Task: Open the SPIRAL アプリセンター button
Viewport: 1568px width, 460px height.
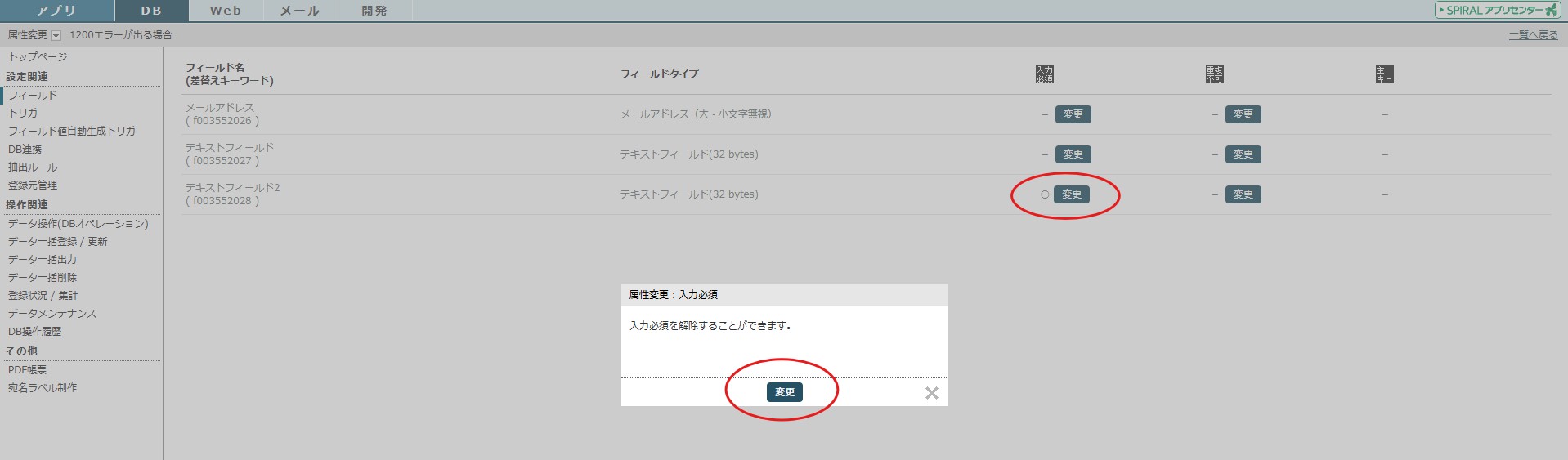Action: pyautogui.click(x=1497, y=11)
